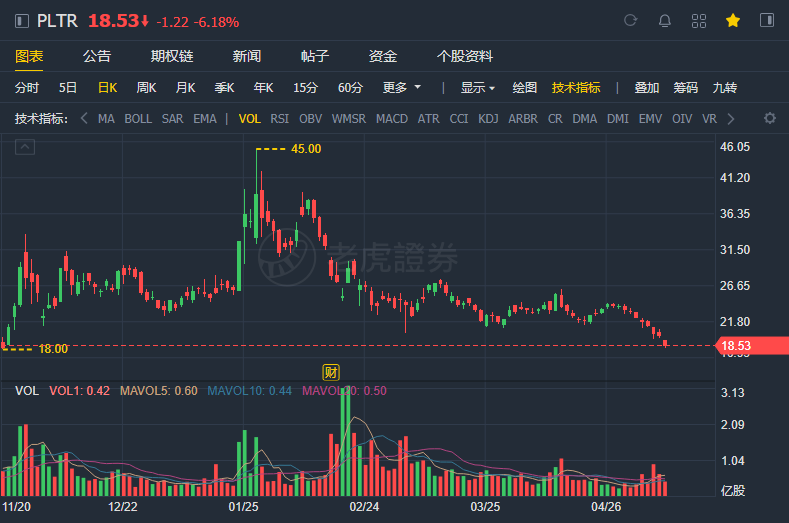This screenshot has height=523, width=789.
Task: Click the PLTR ticker symbol
Action: point(57,21)
